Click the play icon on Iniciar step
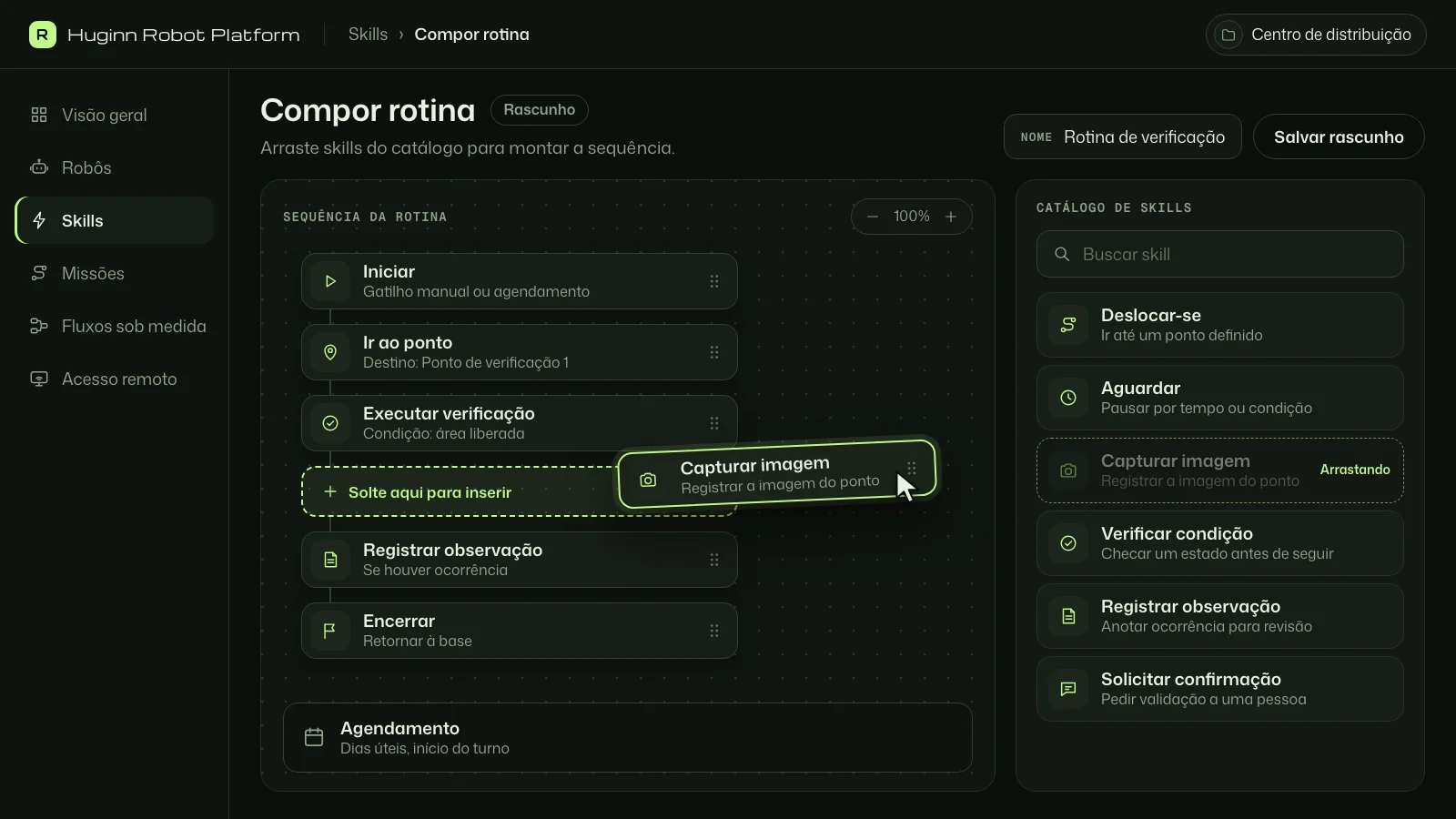 pos(330,281)
